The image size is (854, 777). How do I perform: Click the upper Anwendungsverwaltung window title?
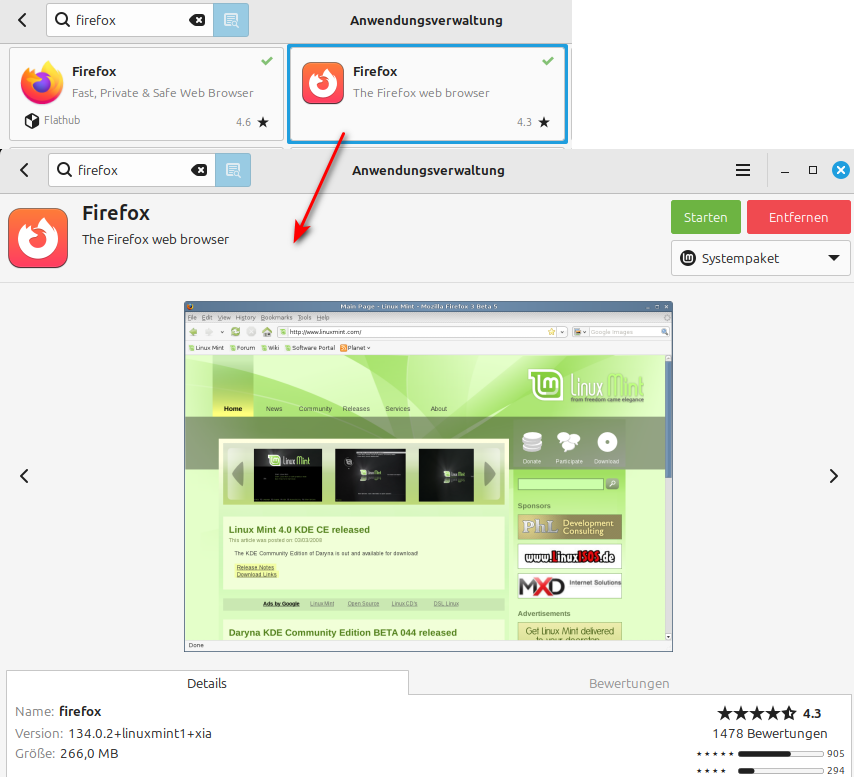point(426,20)
